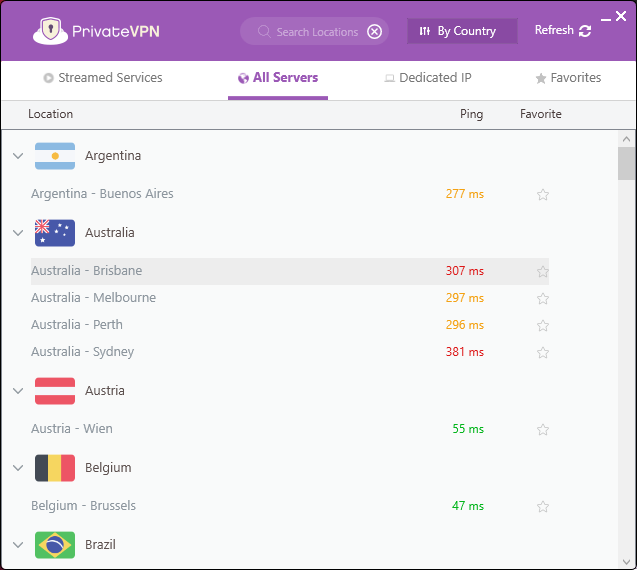637x570 pixels.
Task: Toggle the Brazil group chevron
Action: click(x=18, y=545)
